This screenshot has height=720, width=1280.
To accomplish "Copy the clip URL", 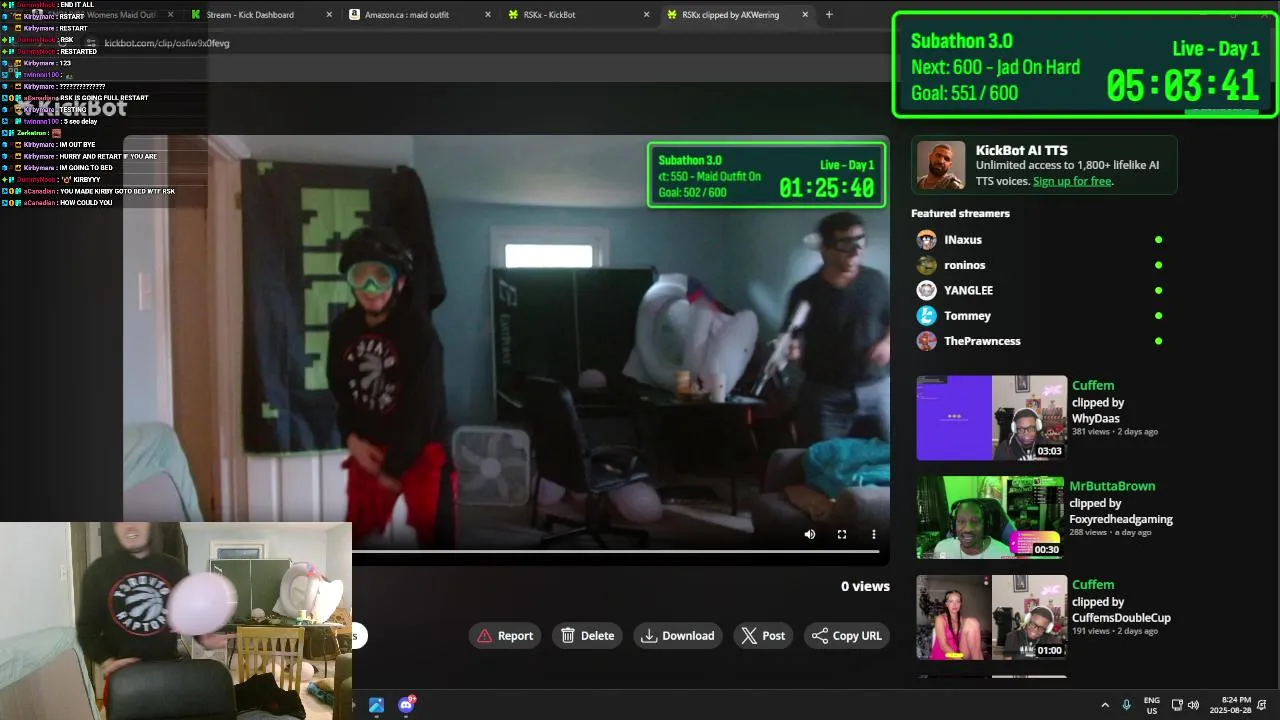I will pos(847,636).
